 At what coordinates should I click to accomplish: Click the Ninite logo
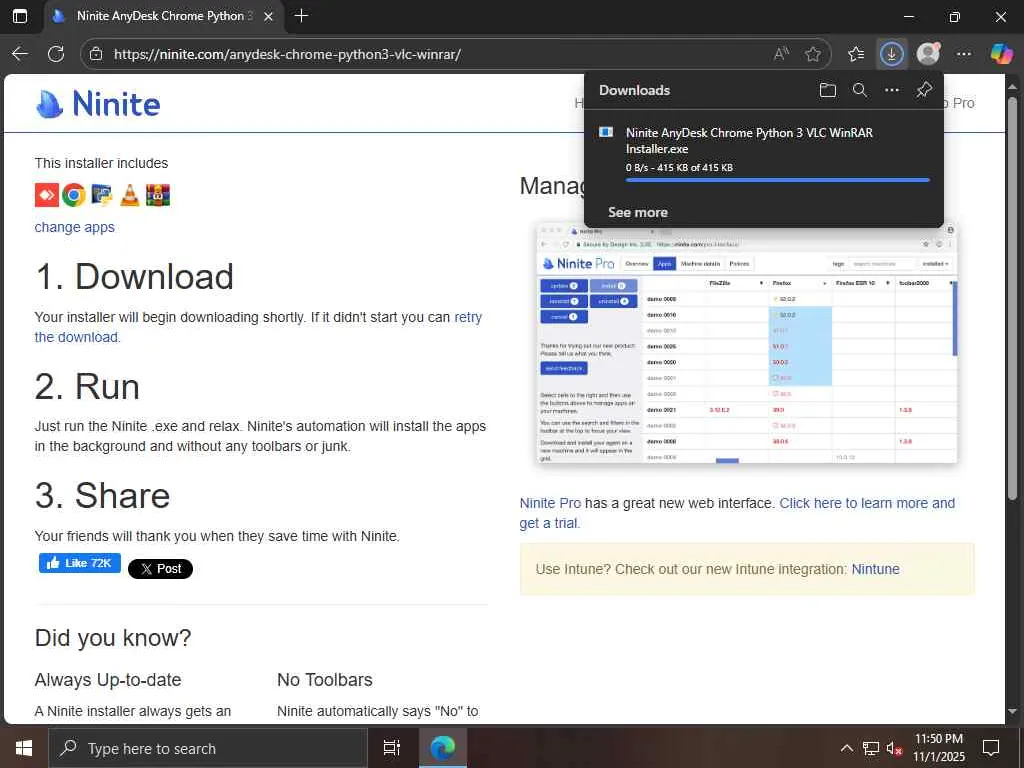tap(98, 104)
